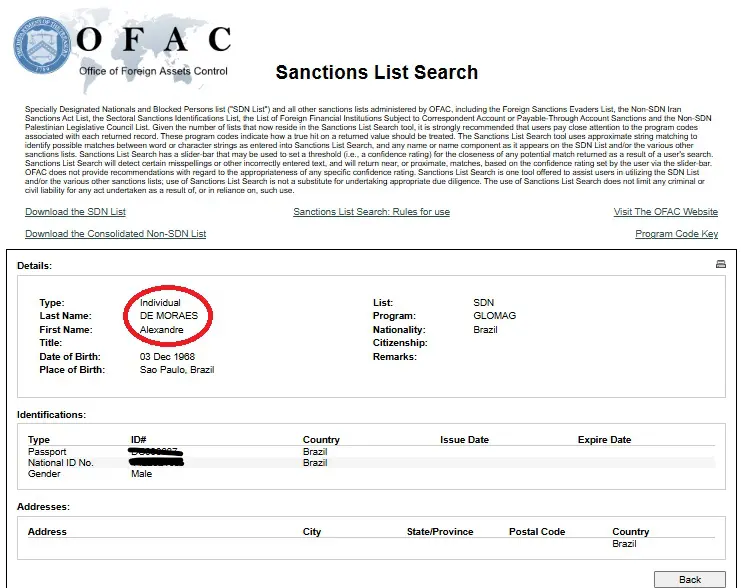
Task: Open Sanctions List Search: Rules for use
Action: tap(371, 212)
